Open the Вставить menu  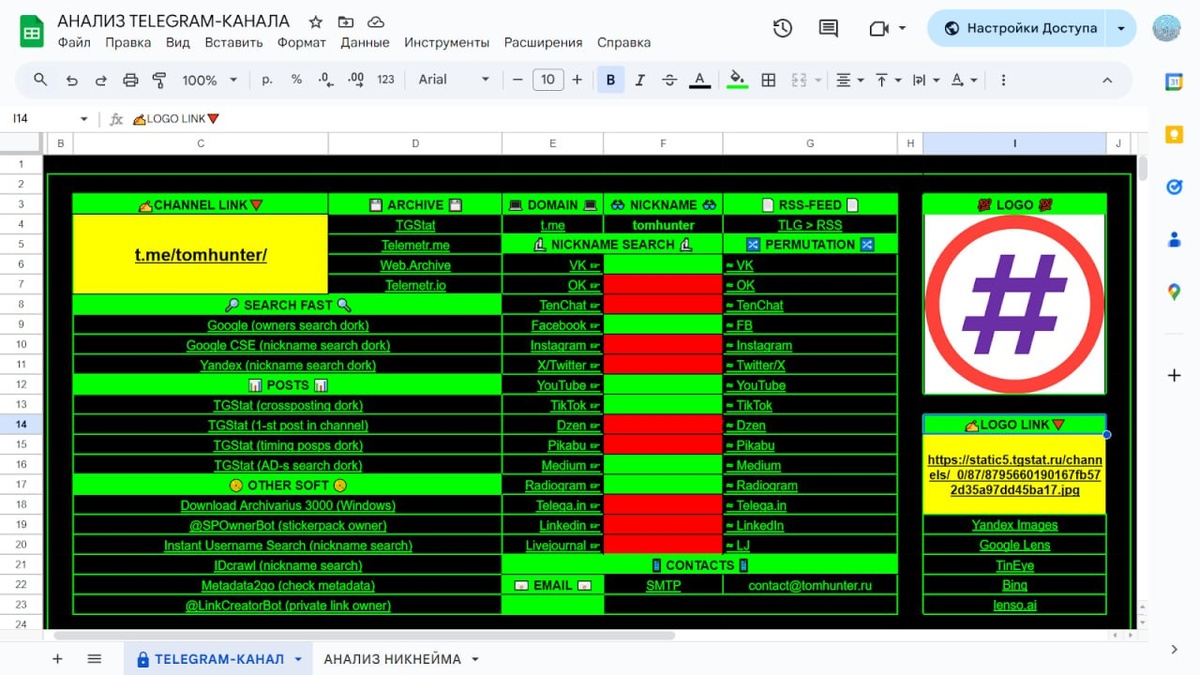233,42
